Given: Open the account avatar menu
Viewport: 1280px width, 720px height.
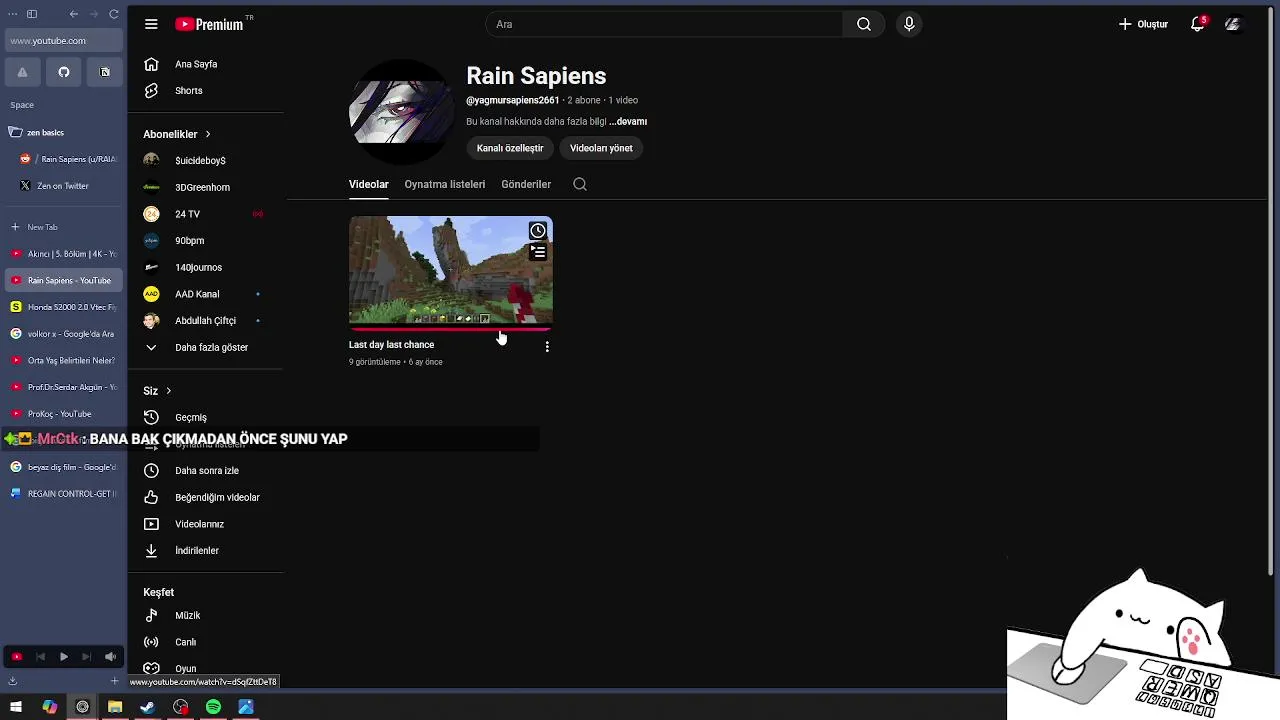Looking at the screenshot, I should (1232, 24).
